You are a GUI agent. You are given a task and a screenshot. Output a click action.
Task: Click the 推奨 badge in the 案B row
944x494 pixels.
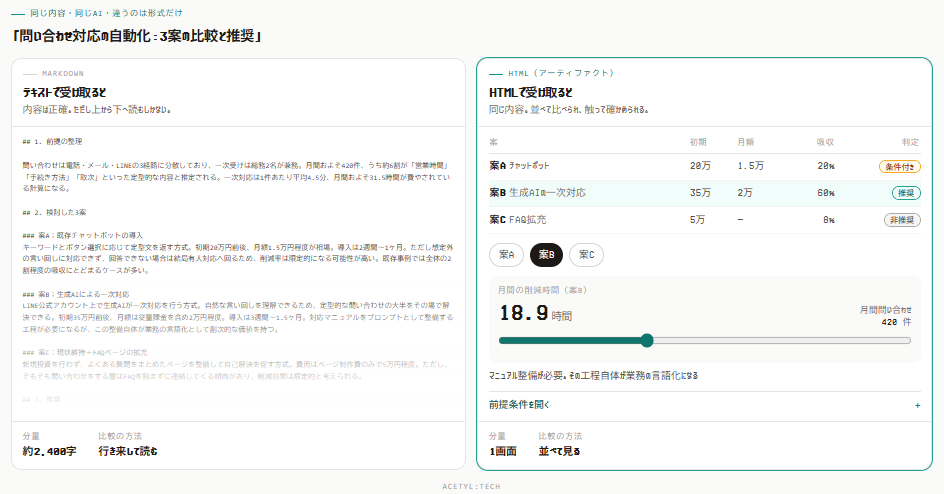[905, 193]
